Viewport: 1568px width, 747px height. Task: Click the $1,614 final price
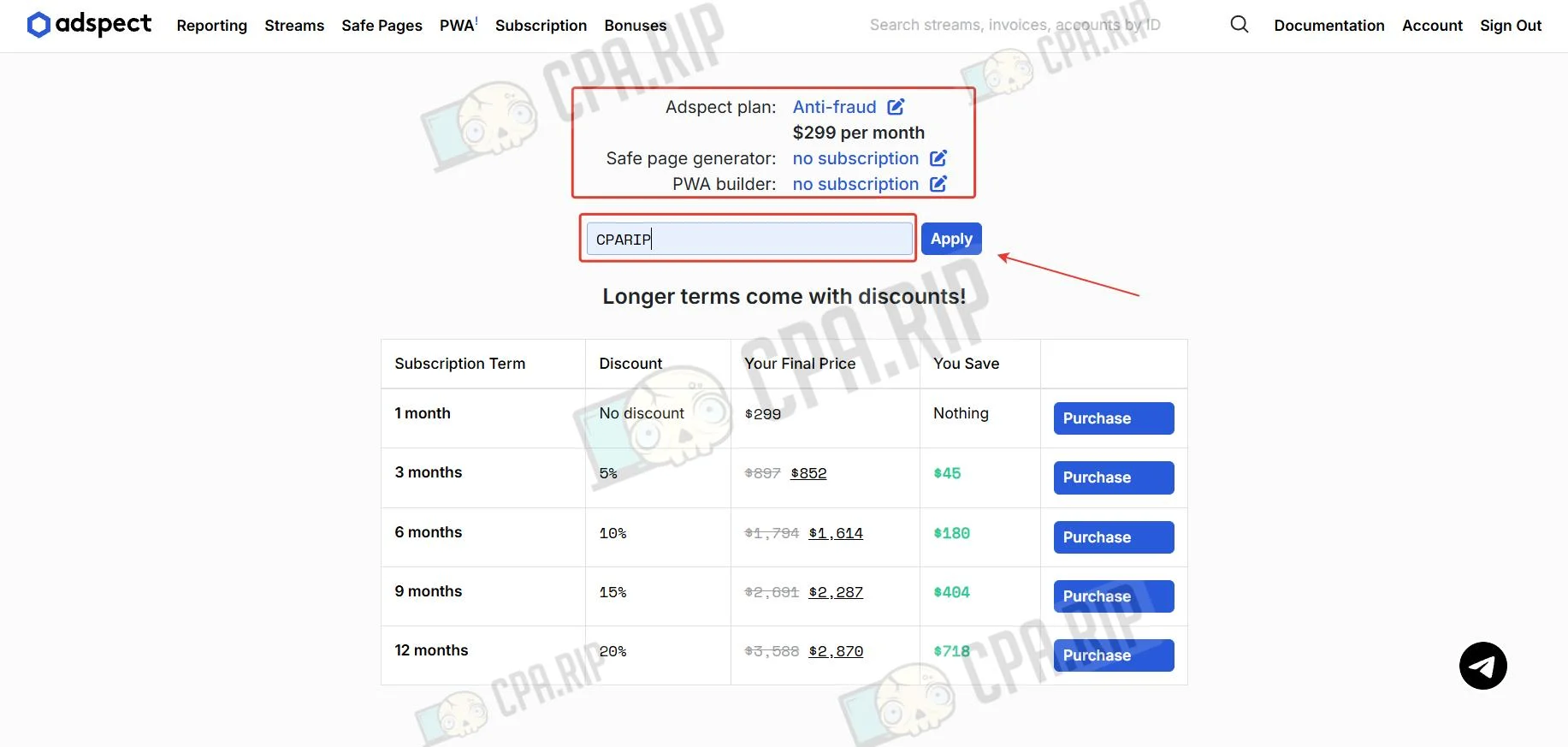coord(836,533)
